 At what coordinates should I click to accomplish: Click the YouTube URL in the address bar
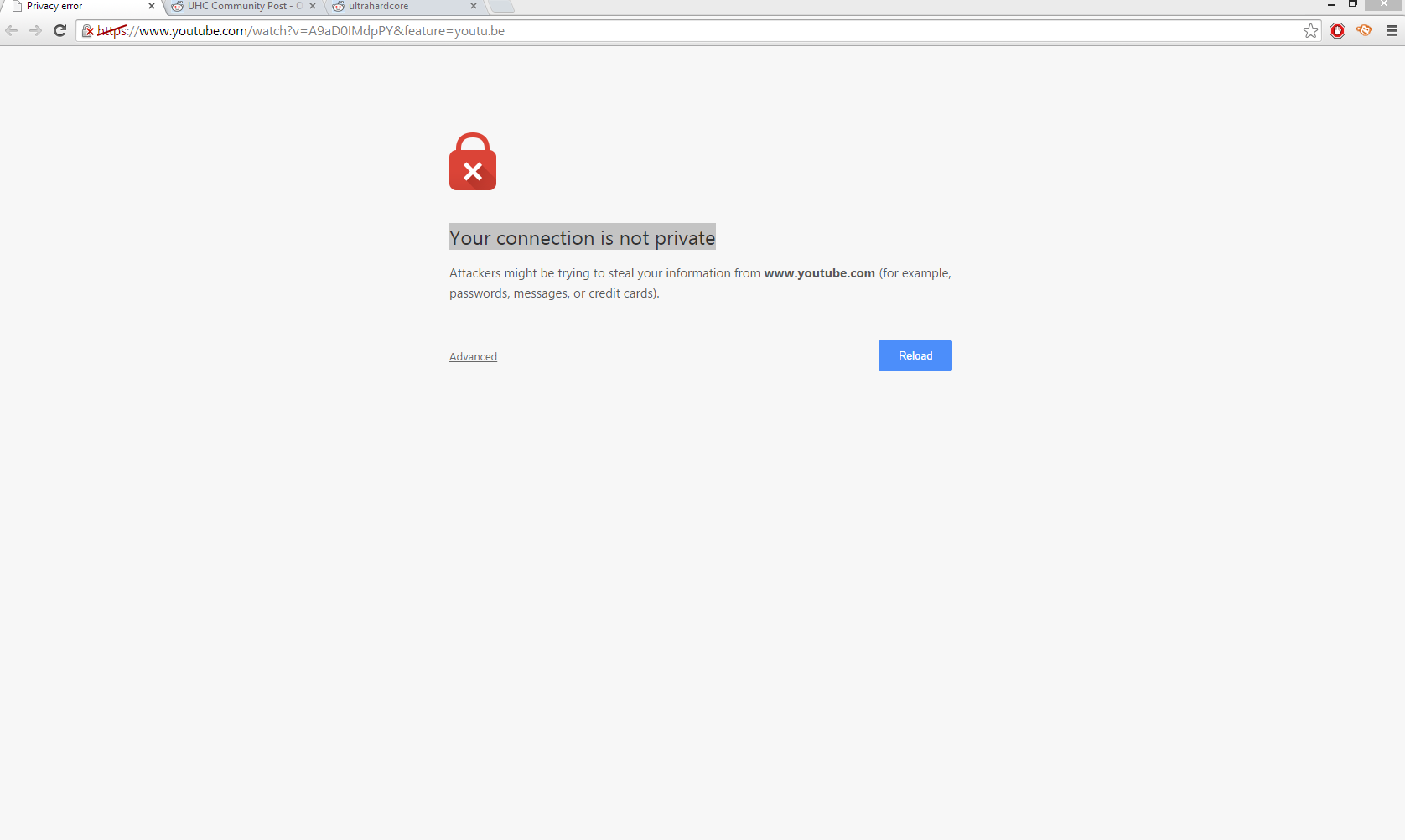coord(301,31)
